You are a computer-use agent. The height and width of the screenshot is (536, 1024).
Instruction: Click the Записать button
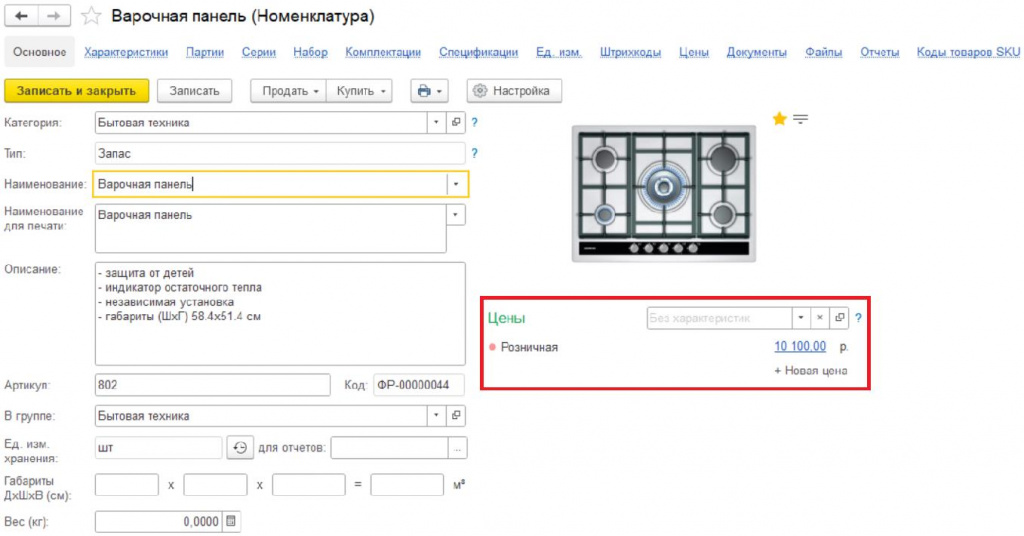[195, 91]
